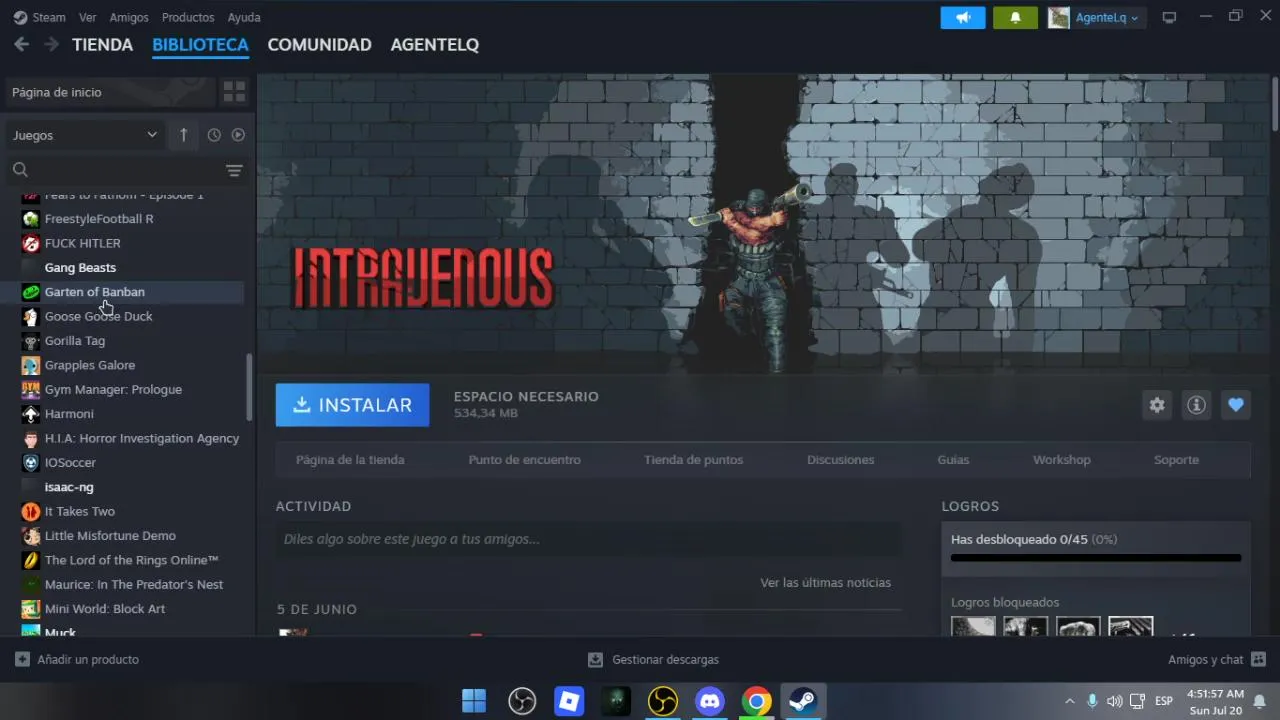The height and width of the screenshot is (720, 1280).
Task: Click The Lord of the Rings Online icon
Action: tap(31, 560)
